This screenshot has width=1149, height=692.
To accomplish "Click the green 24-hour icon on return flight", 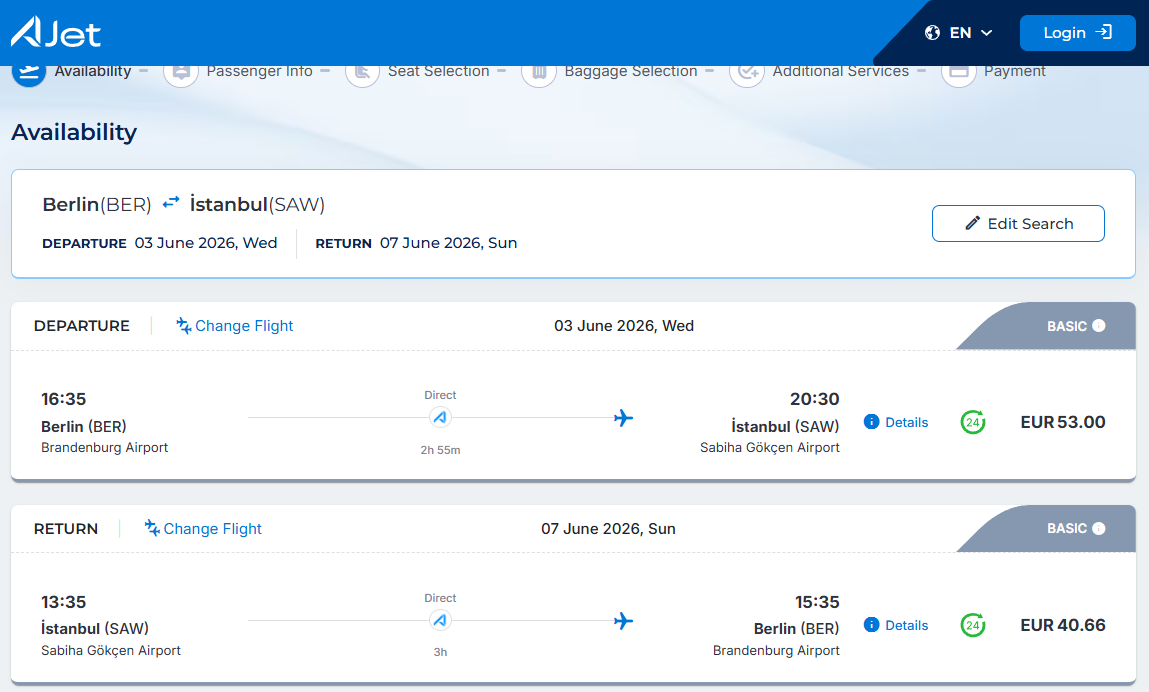I will tap(973, 625).
